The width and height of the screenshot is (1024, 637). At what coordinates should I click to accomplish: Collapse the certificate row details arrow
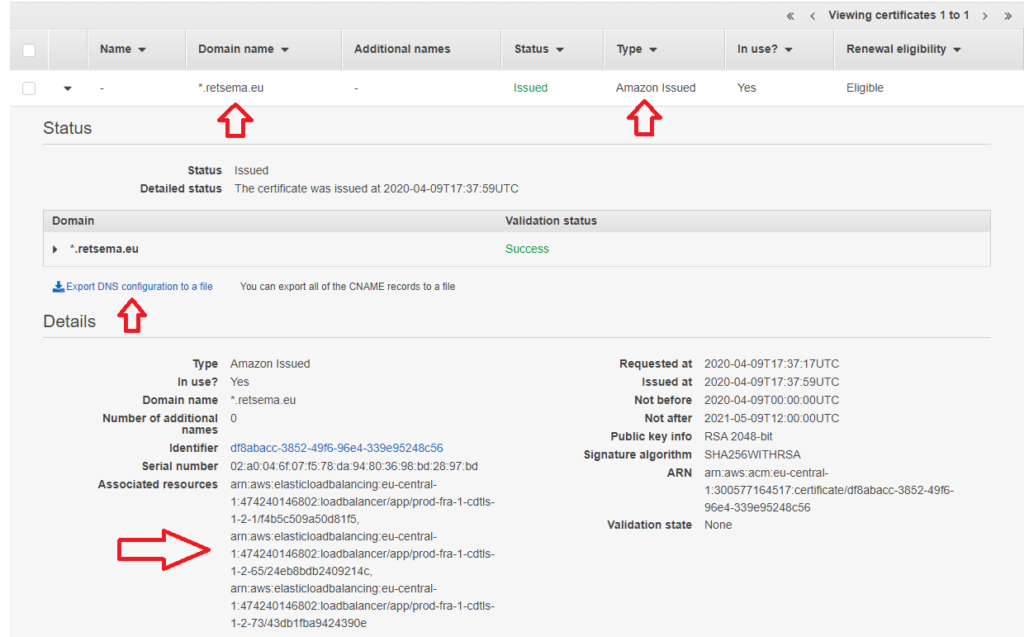click(x=68, y=88)
